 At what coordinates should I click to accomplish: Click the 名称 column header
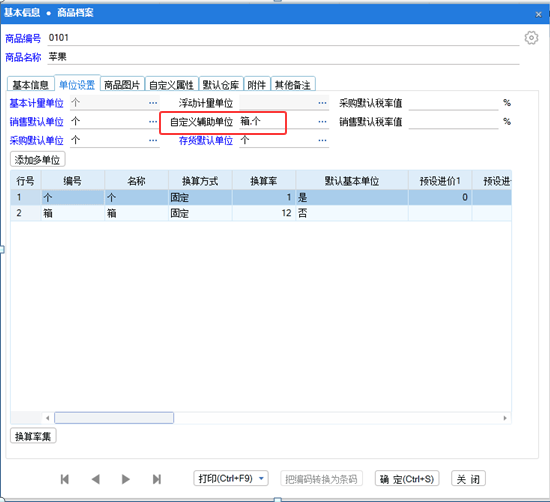click(x=136, y=181)
